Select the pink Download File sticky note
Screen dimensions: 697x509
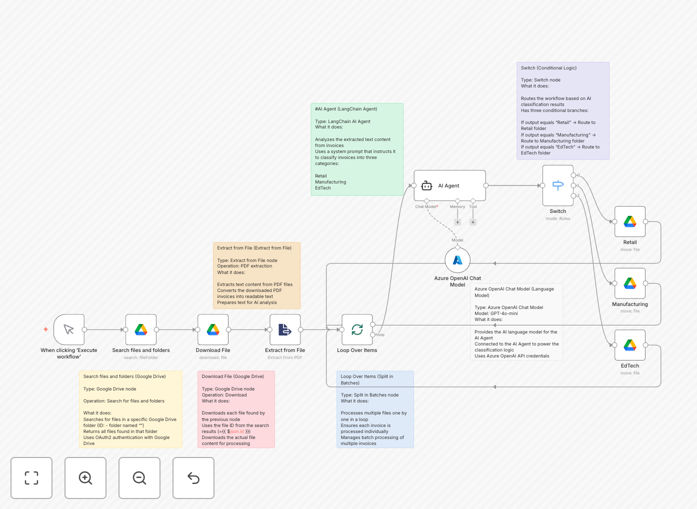236,409
